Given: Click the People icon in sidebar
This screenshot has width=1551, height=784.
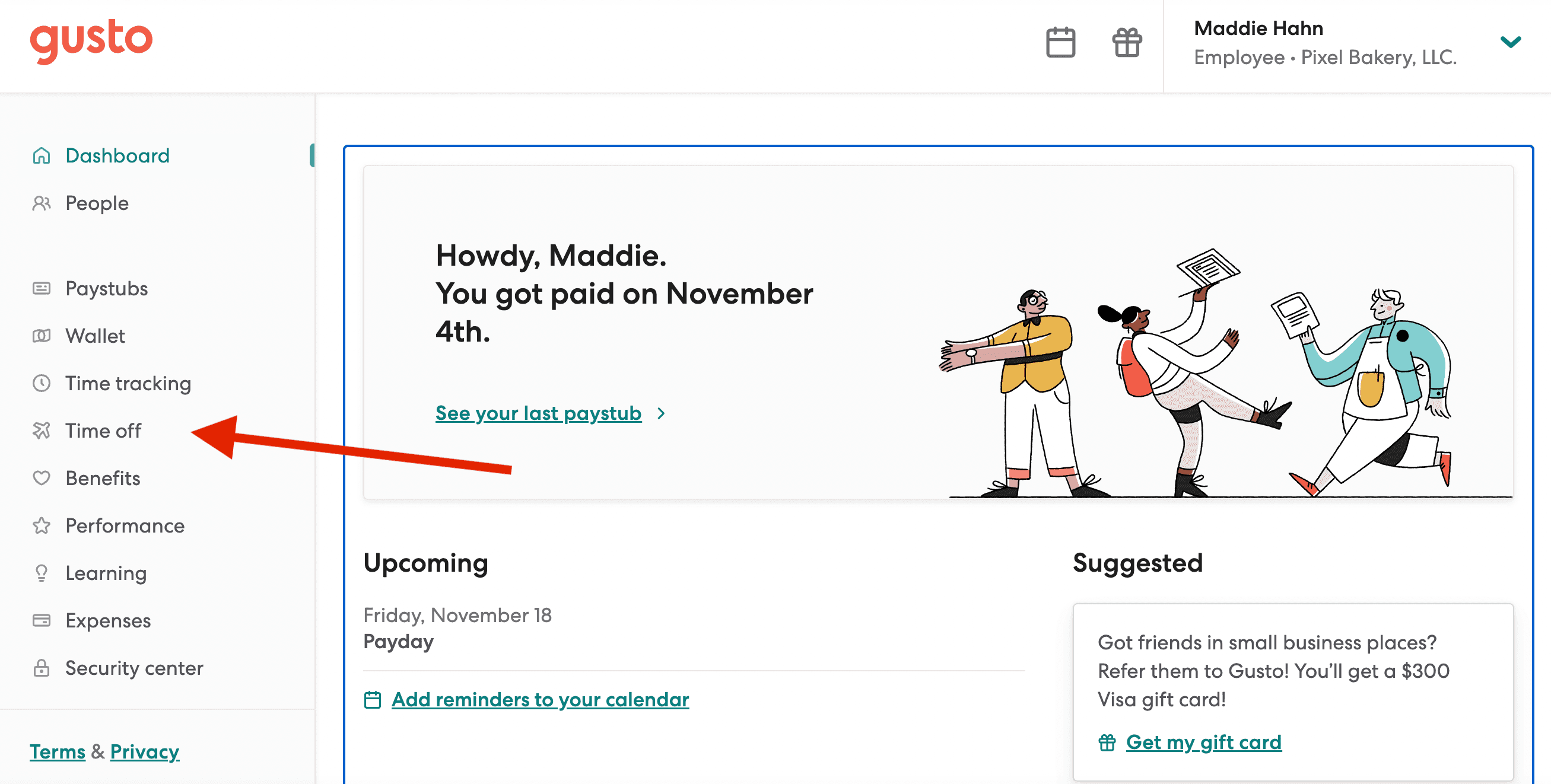Looking at the screenshot, I should (x=42, y=203).
